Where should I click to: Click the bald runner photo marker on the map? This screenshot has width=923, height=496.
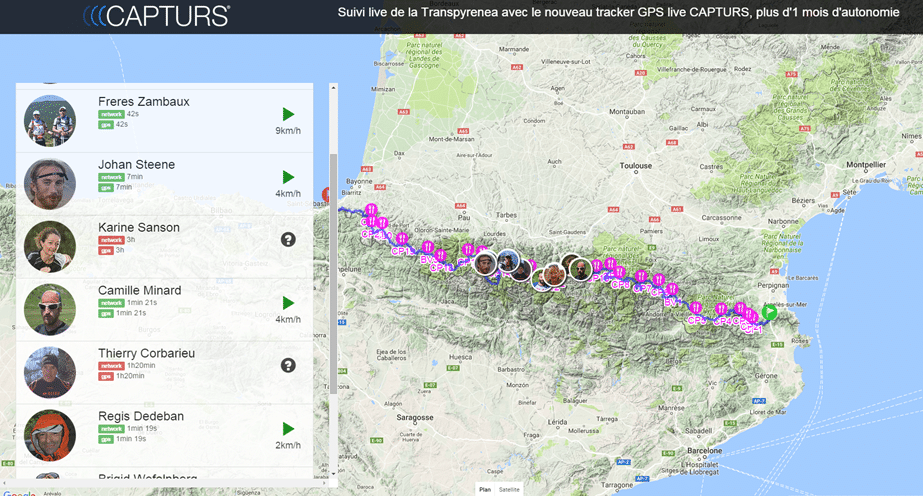tap(581, 269)
